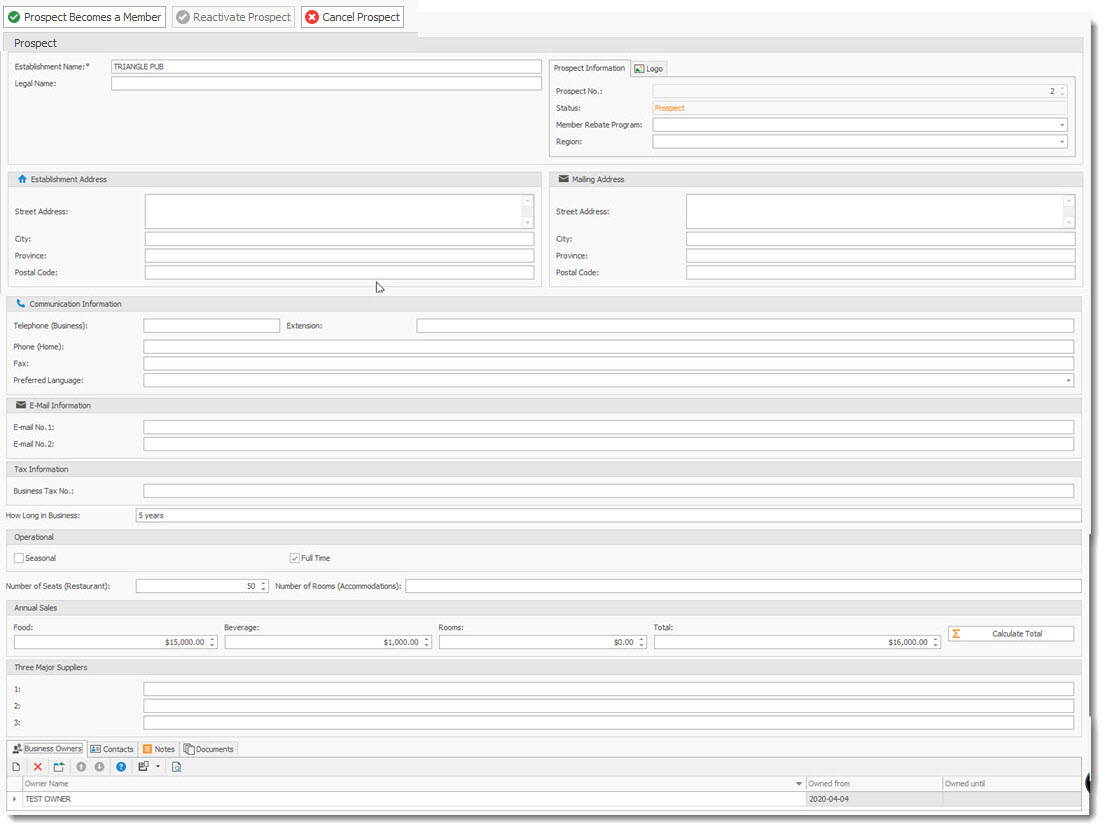The image size is (1106, 830).
Task: Click the new record icon in owners toolbar
Action: pos(16,765)
